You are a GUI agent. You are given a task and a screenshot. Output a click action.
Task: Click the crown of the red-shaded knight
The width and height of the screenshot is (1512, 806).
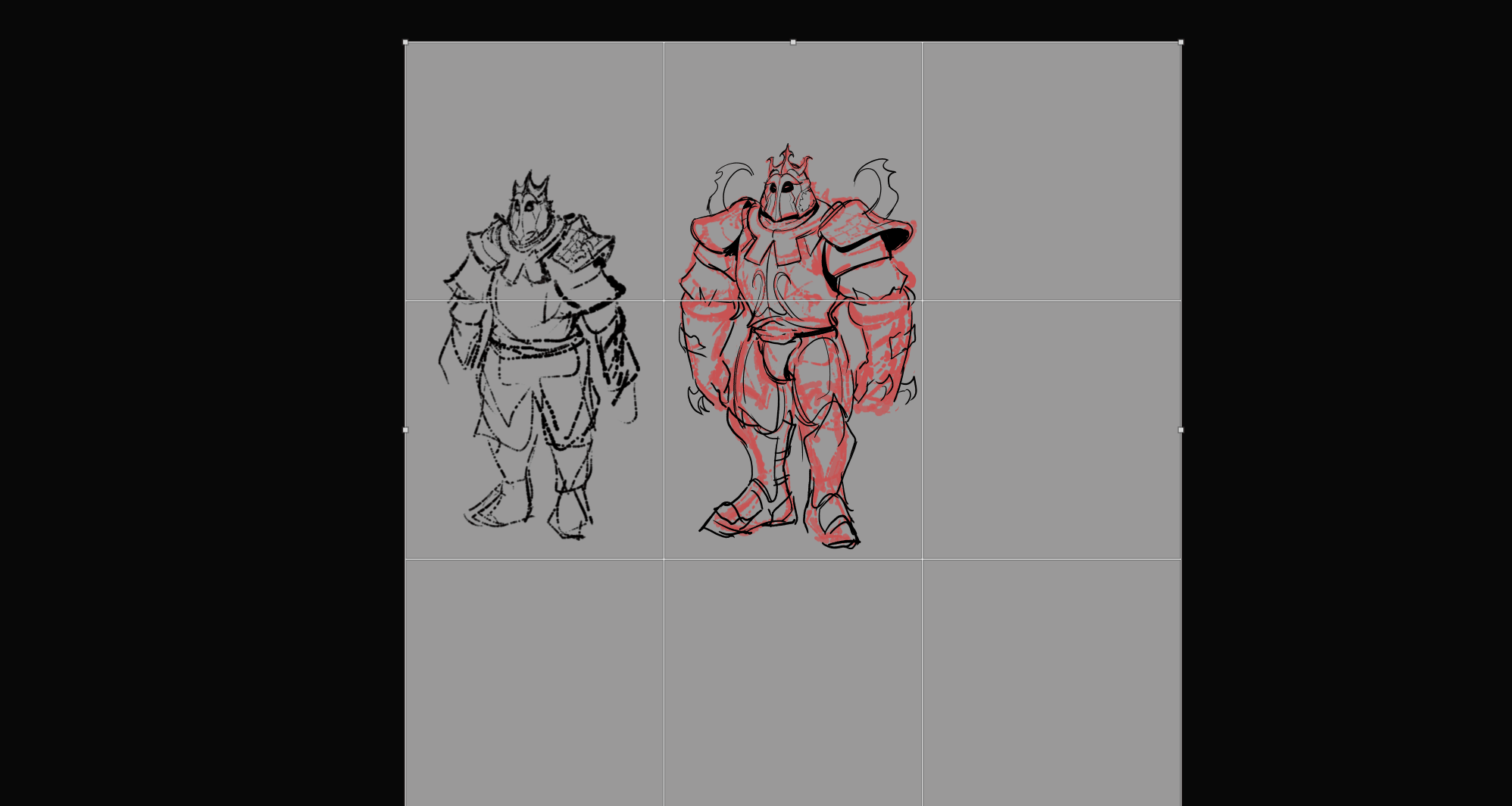[788, 161]
